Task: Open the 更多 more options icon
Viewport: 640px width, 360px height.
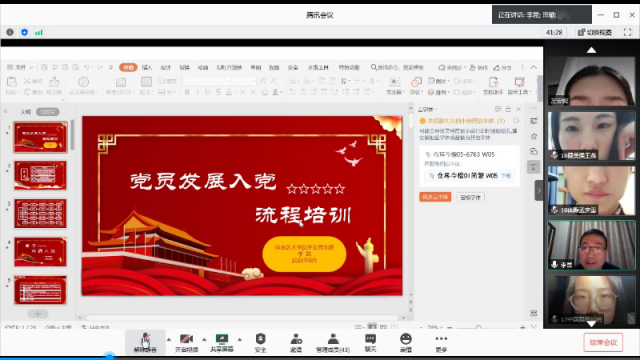Action: pos(441,342)
